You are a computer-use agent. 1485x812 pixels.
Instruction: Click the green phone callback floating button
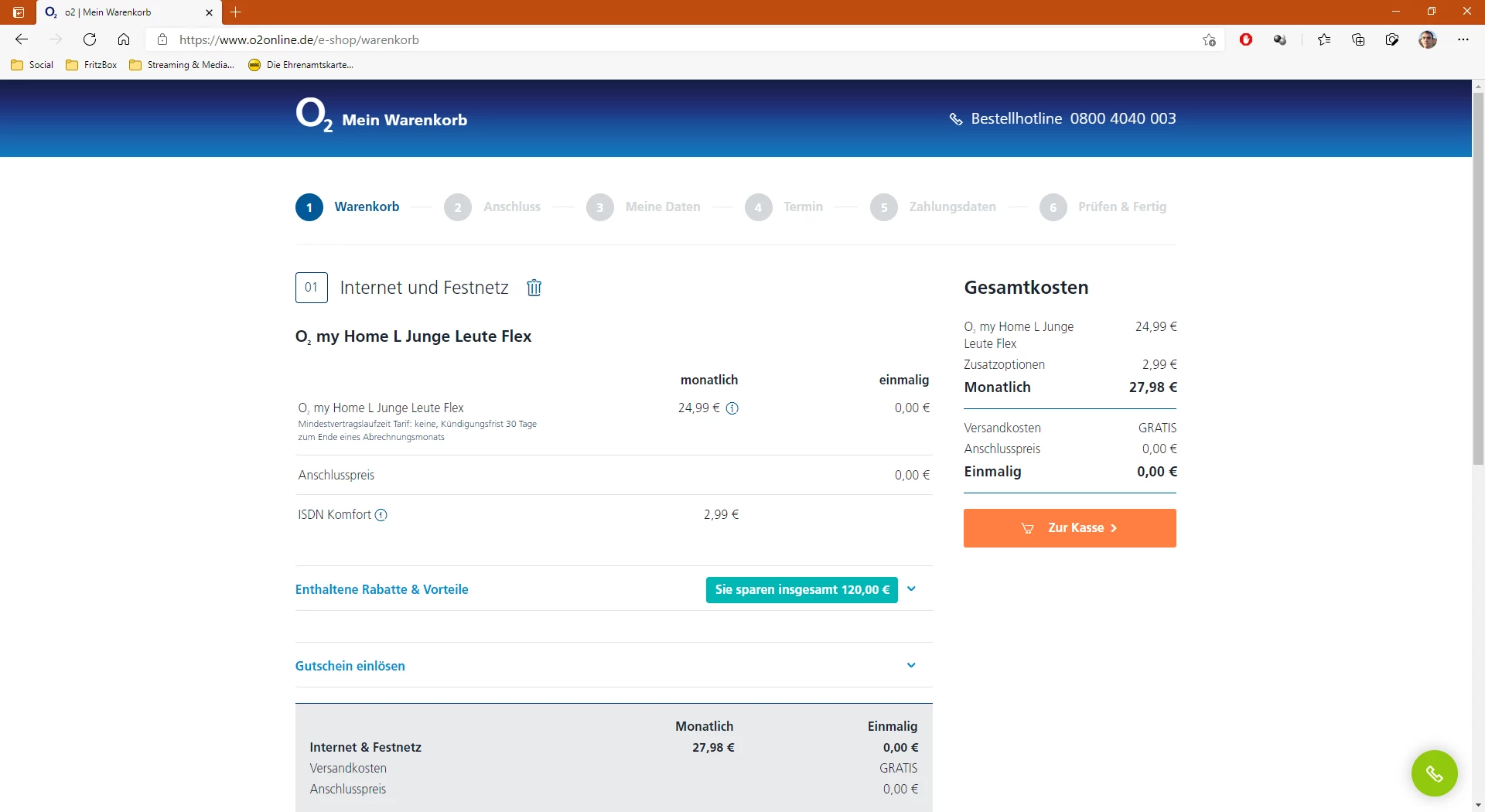click(1434, 773)
